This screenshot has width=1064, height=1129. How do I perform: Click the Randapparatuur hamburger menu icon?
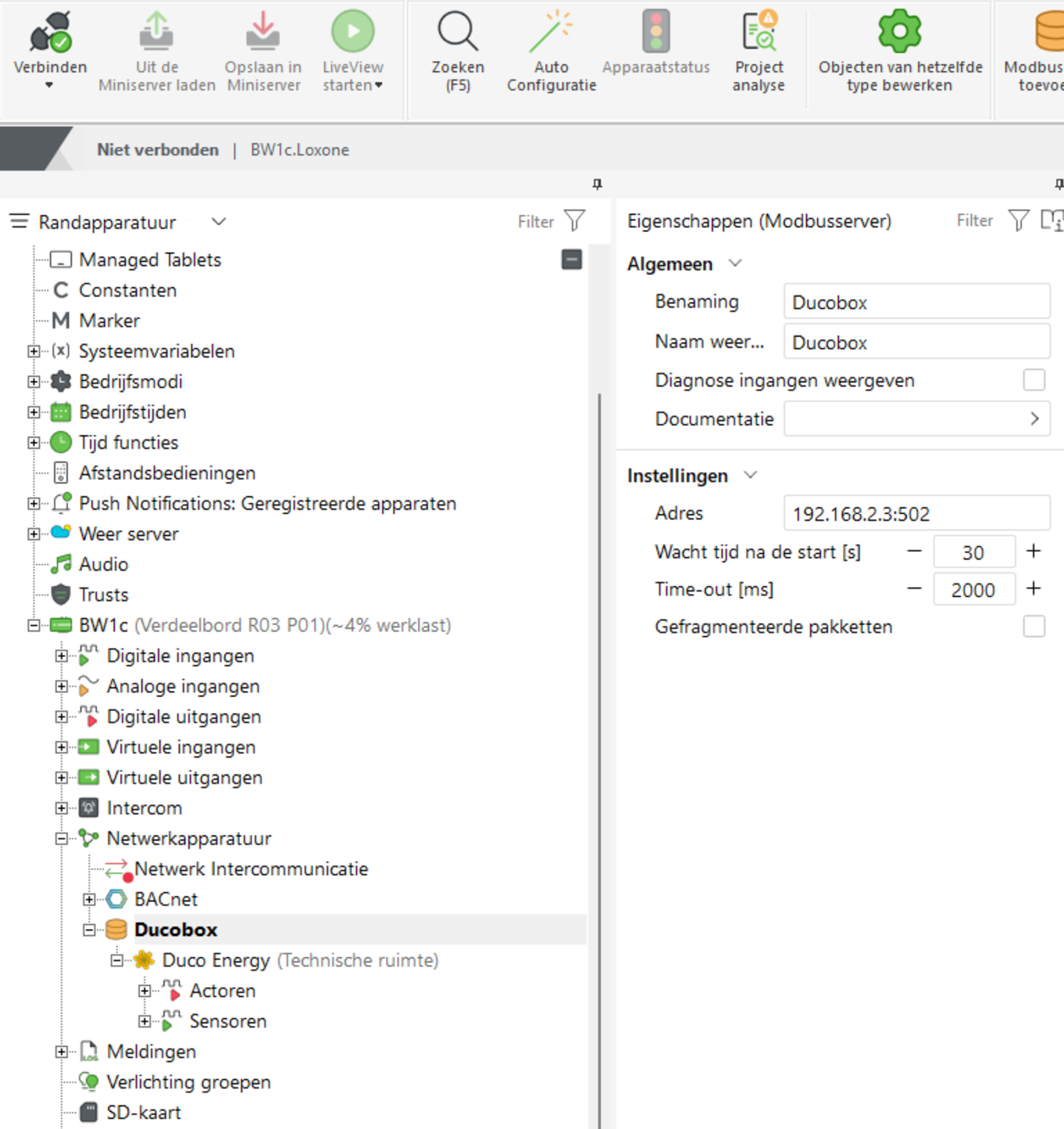click(x=20, y=222)
